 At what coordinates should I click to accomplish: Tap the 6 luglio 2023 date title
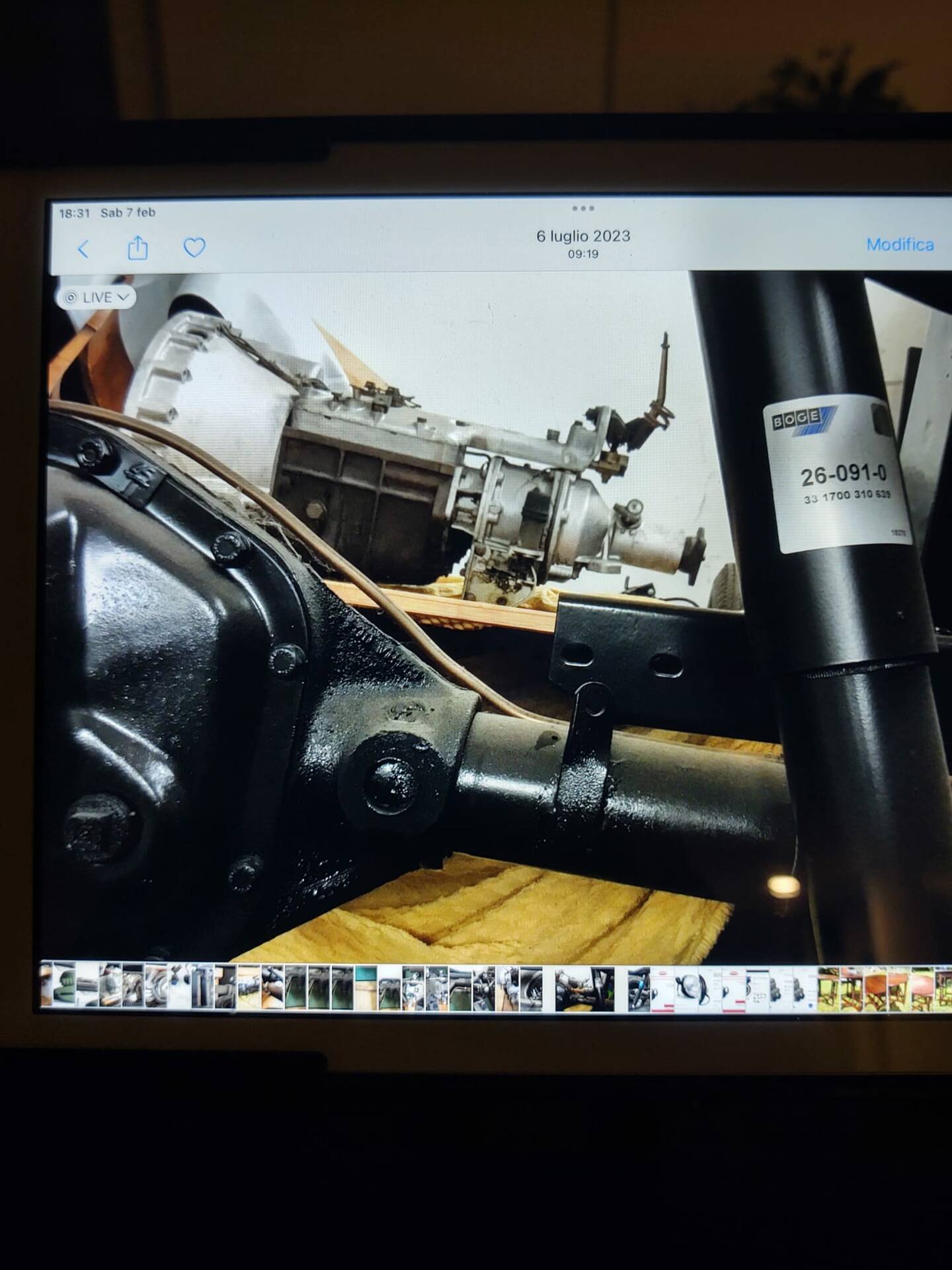(x=583, y=236)
